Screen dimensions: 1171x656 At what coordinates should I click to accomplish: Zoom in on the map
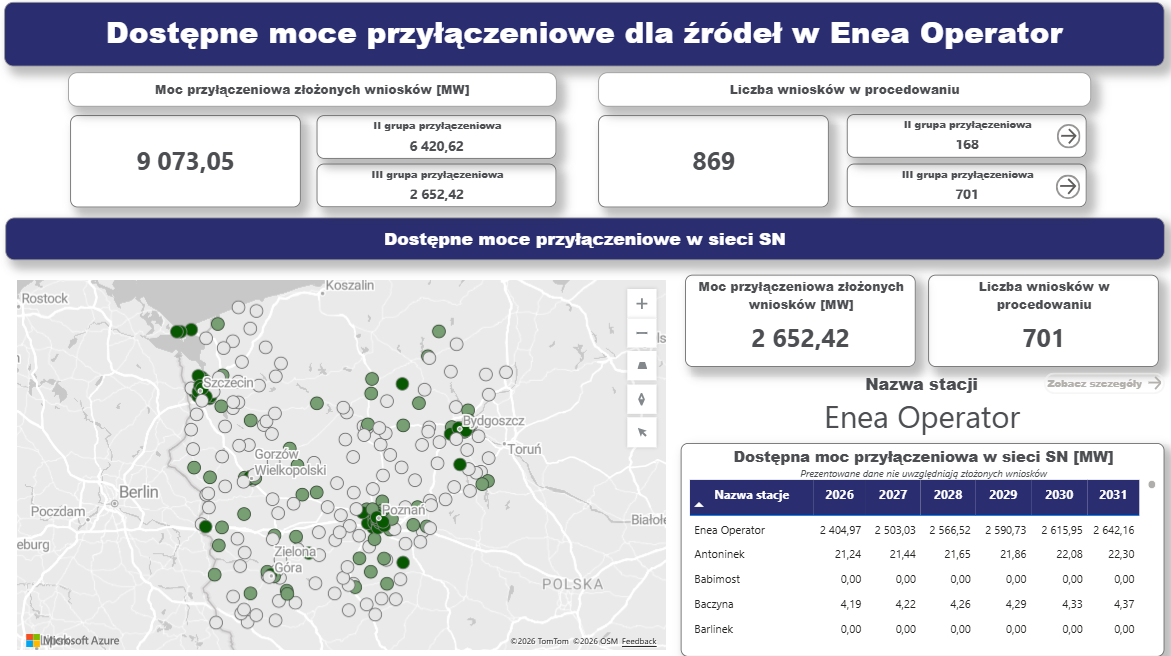[642, 304]
